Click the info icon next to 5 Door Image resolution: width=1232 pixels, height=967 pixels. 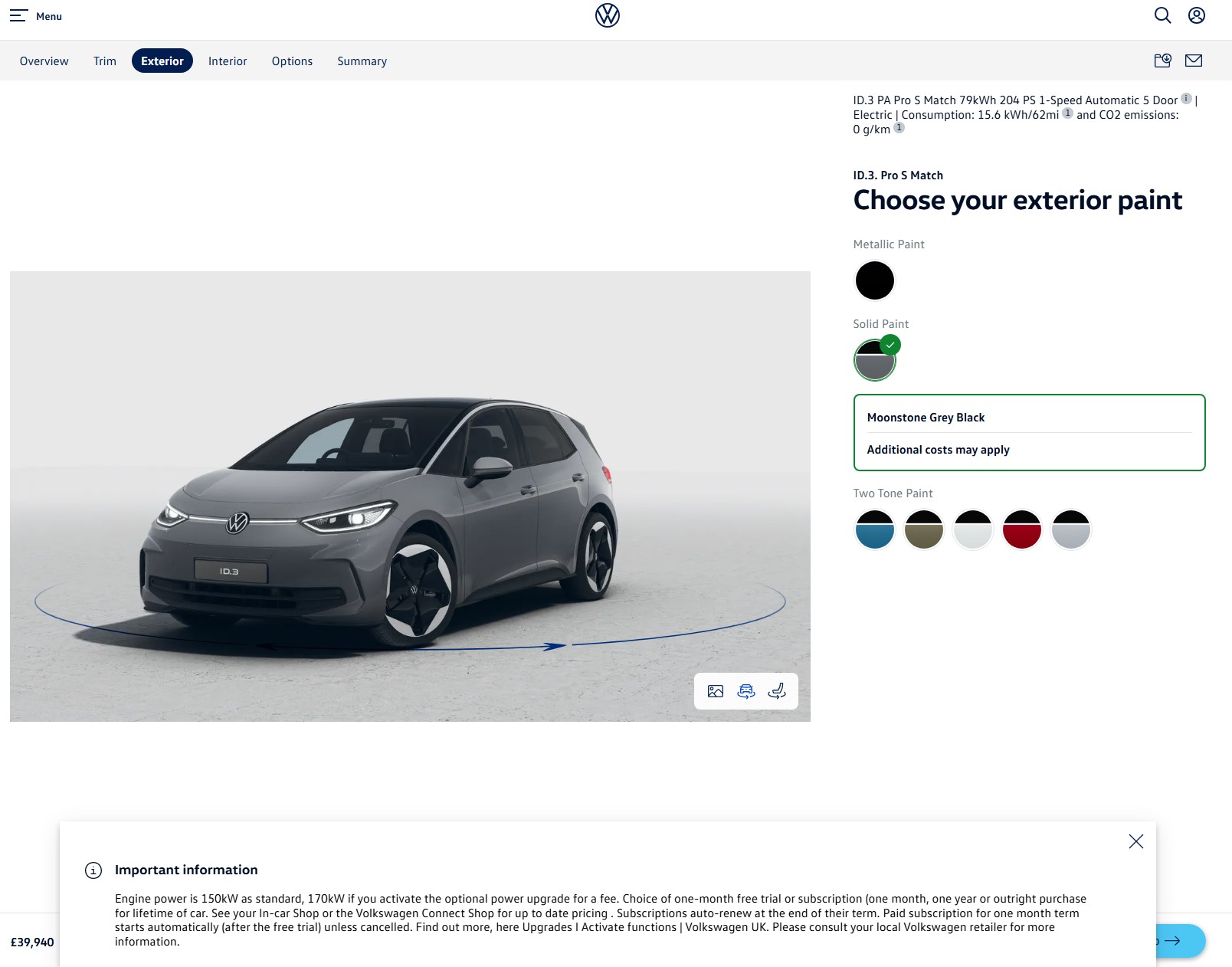click(1186, 99)
